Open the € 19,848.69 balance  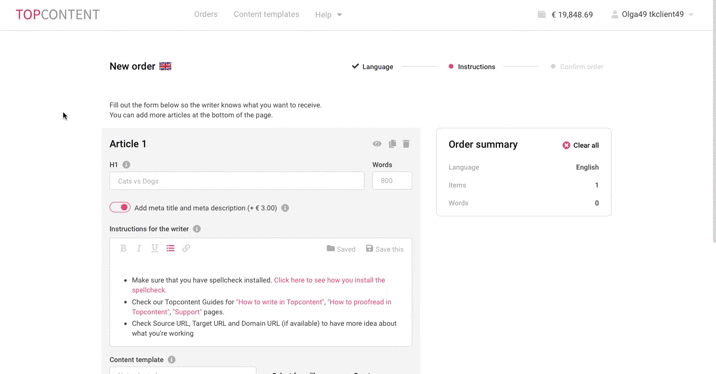point(572,15)
